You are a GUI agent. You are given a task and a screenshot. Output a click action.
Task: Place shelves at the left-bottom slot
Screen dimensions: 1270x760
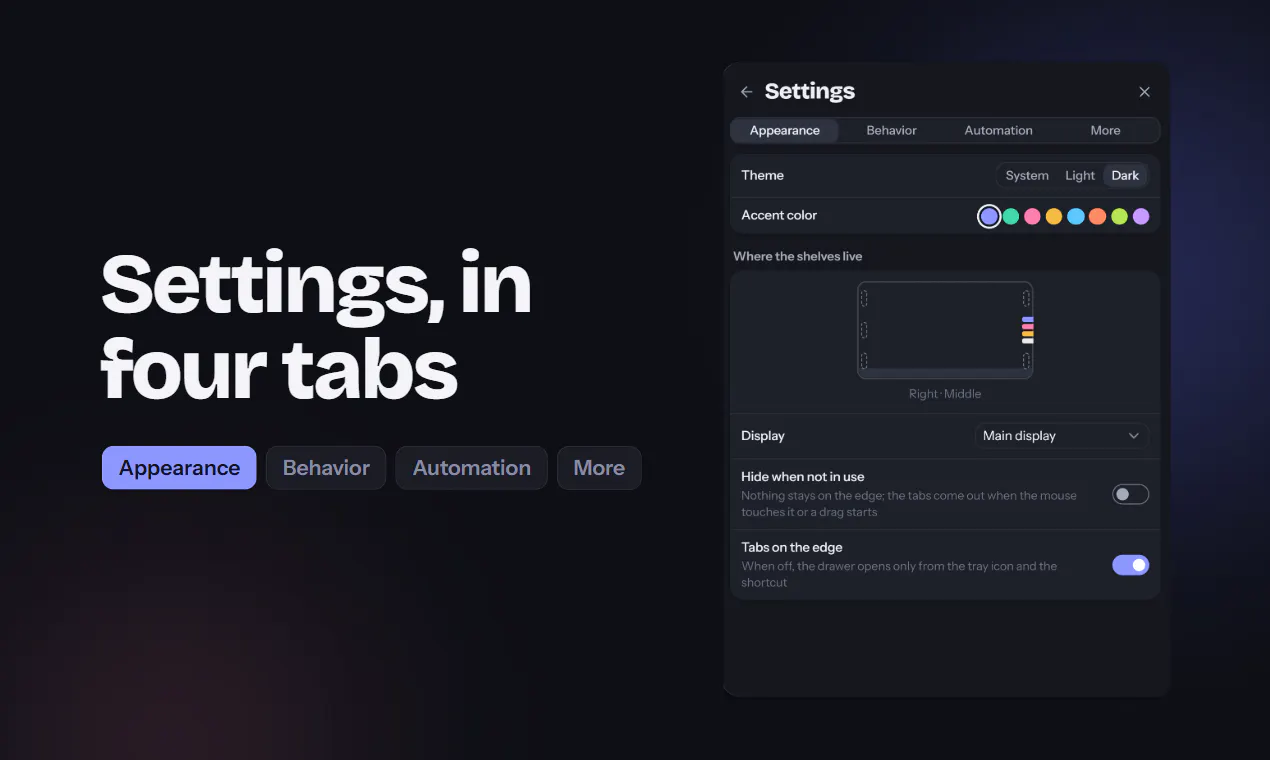[864, 360]
